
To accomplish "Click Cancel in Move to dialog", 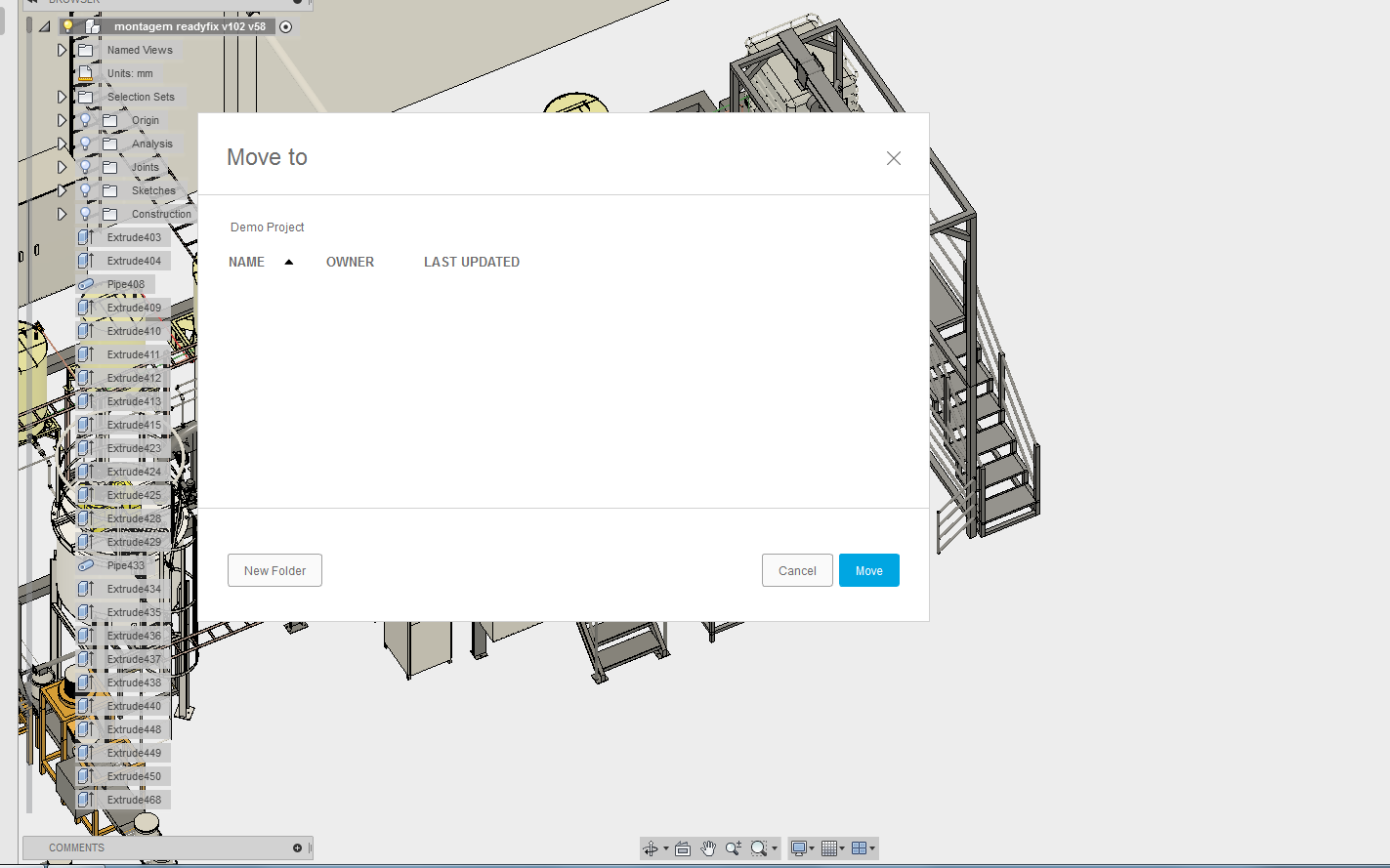I will coord(797,570).
